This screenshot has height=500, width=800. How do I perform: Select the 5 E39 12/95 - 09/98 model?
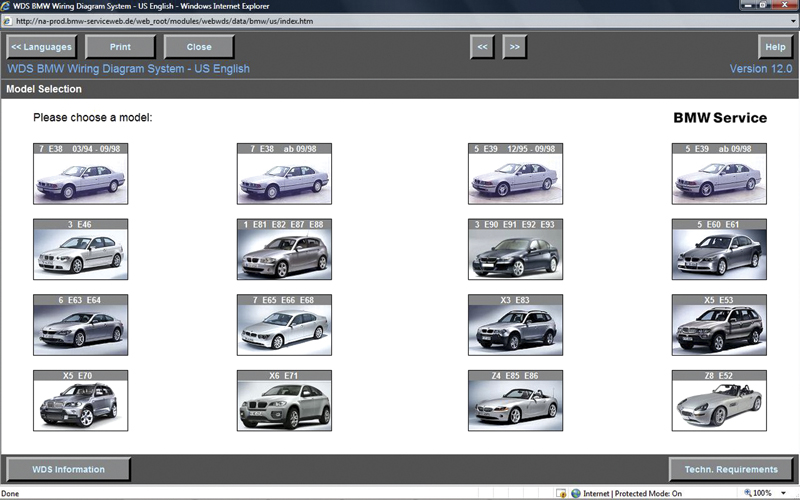[515, 173]
